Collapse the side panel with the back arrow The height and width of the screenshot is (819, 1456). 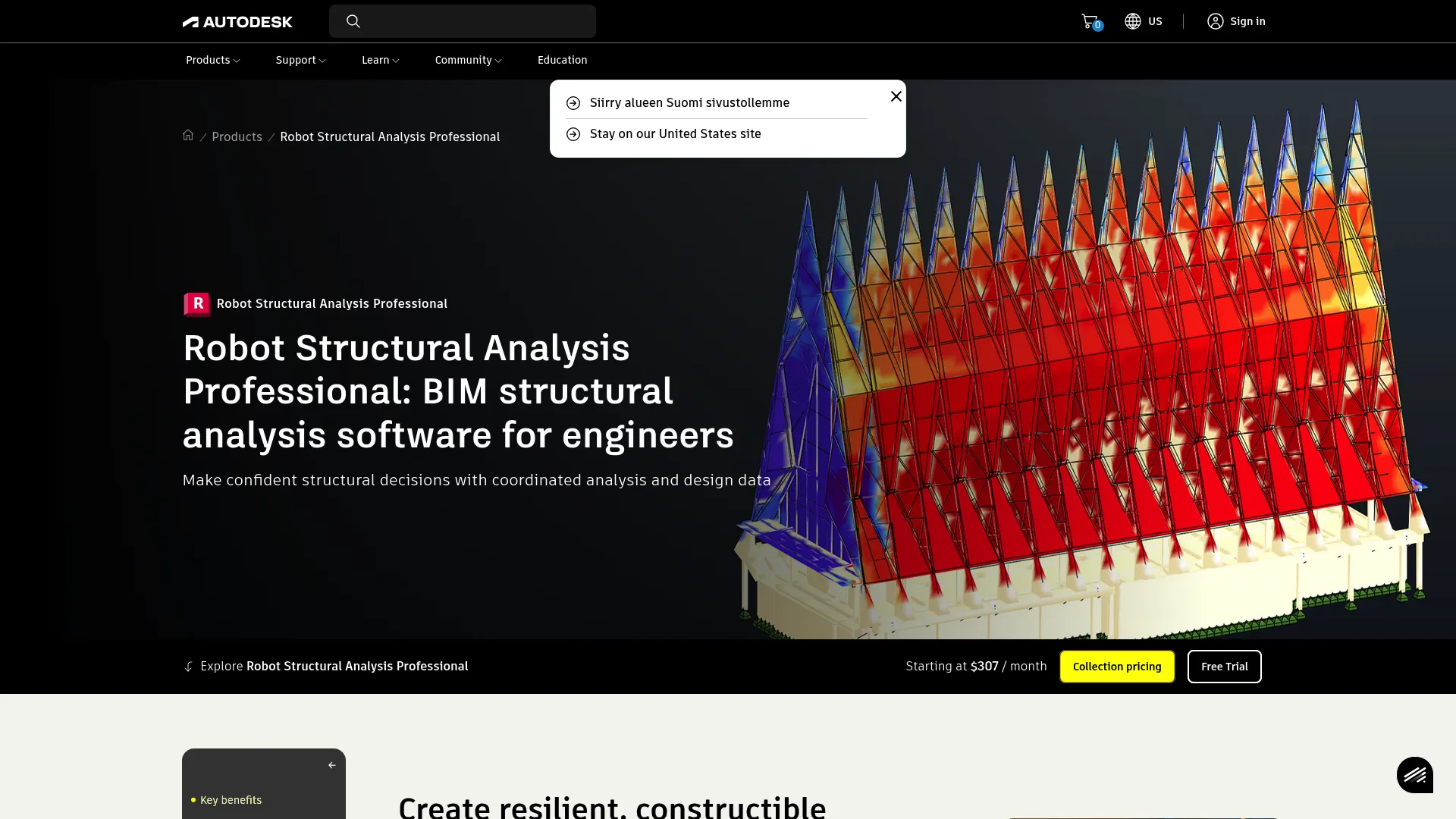click(331, 765)
